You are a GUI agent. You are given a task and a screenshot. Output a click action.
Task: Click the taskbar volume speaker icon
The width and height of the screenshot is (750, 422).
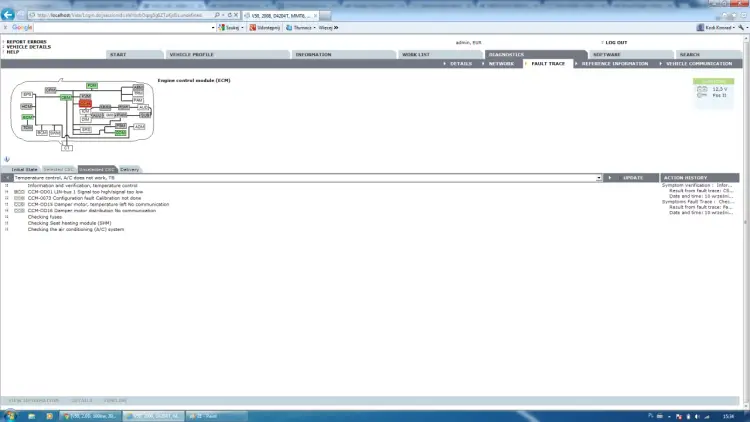click(697, 417)
